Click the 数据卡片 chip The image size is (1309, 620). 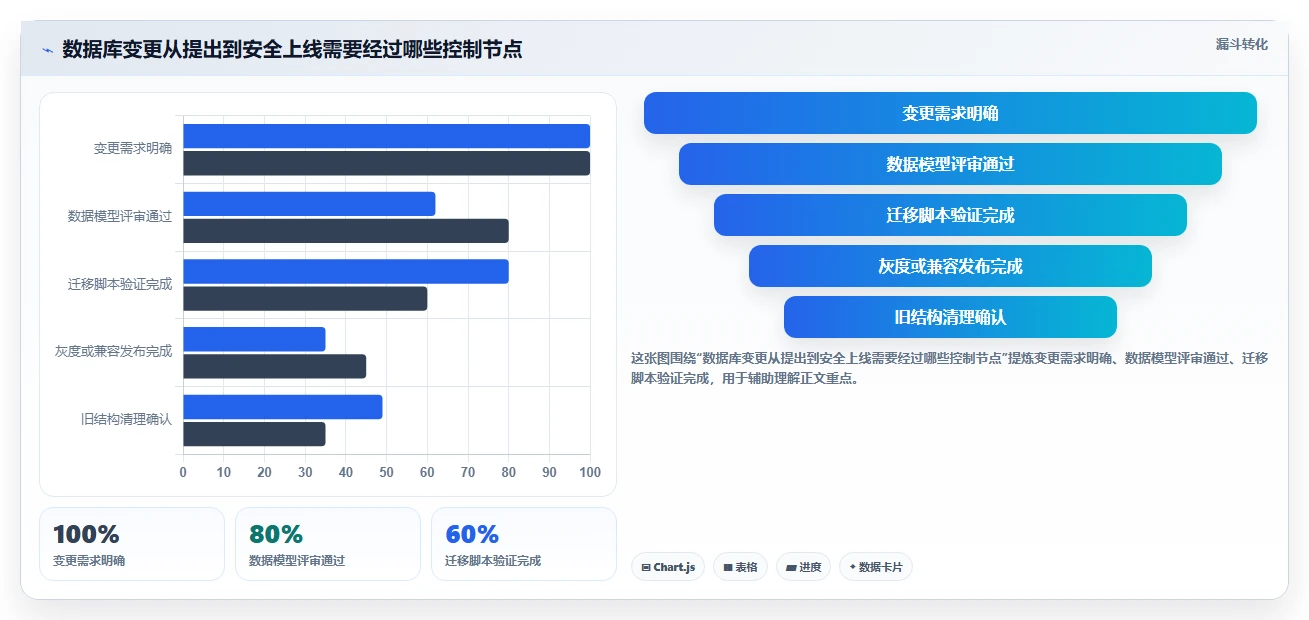[876, 567]
